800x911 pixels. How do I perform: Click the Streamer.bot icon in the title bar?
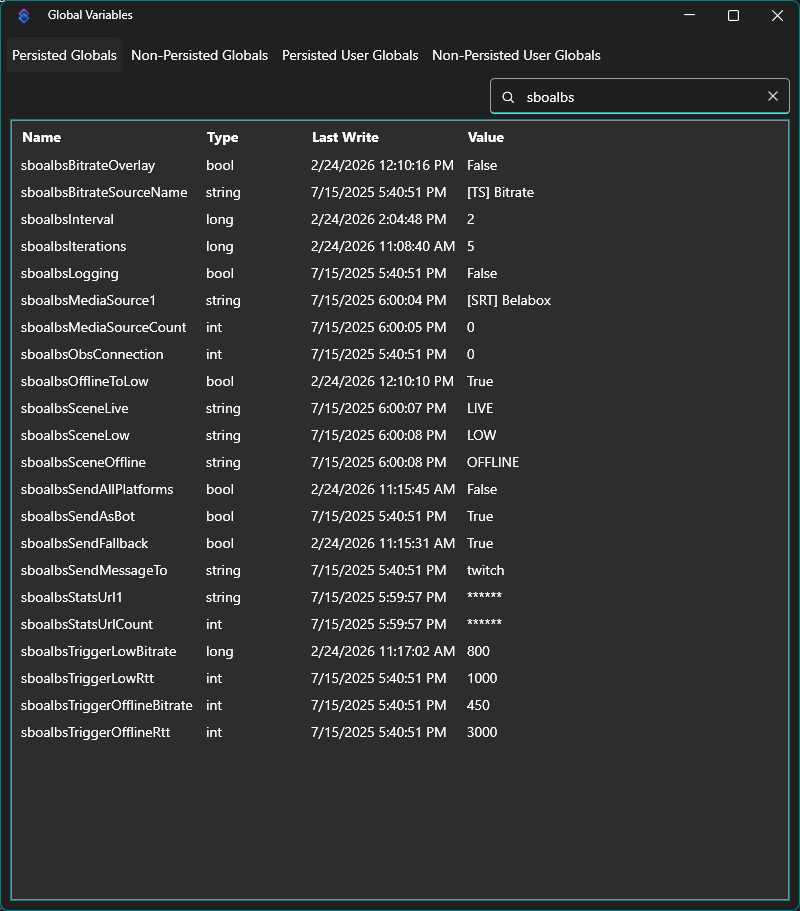click(x=23, y=15)
